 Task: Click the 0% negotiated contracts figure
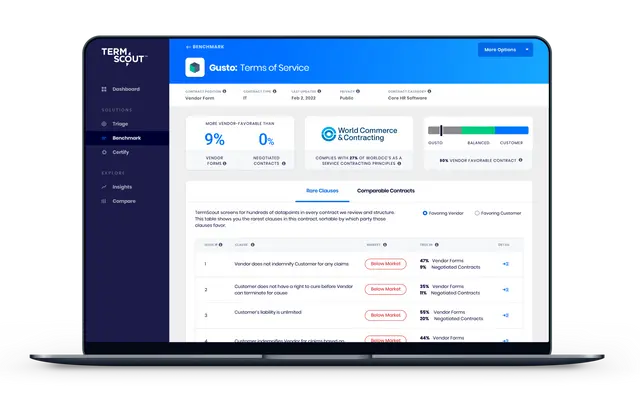point(267,140)
